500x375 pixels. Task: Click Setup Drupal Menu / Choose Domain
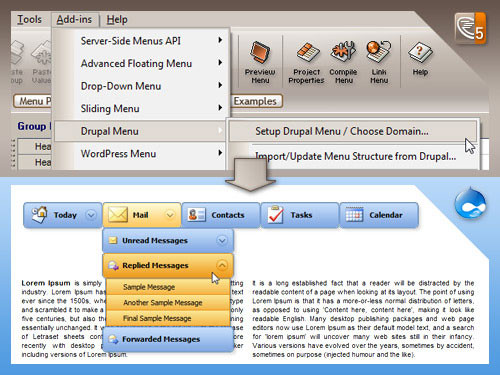click(353, 131)
